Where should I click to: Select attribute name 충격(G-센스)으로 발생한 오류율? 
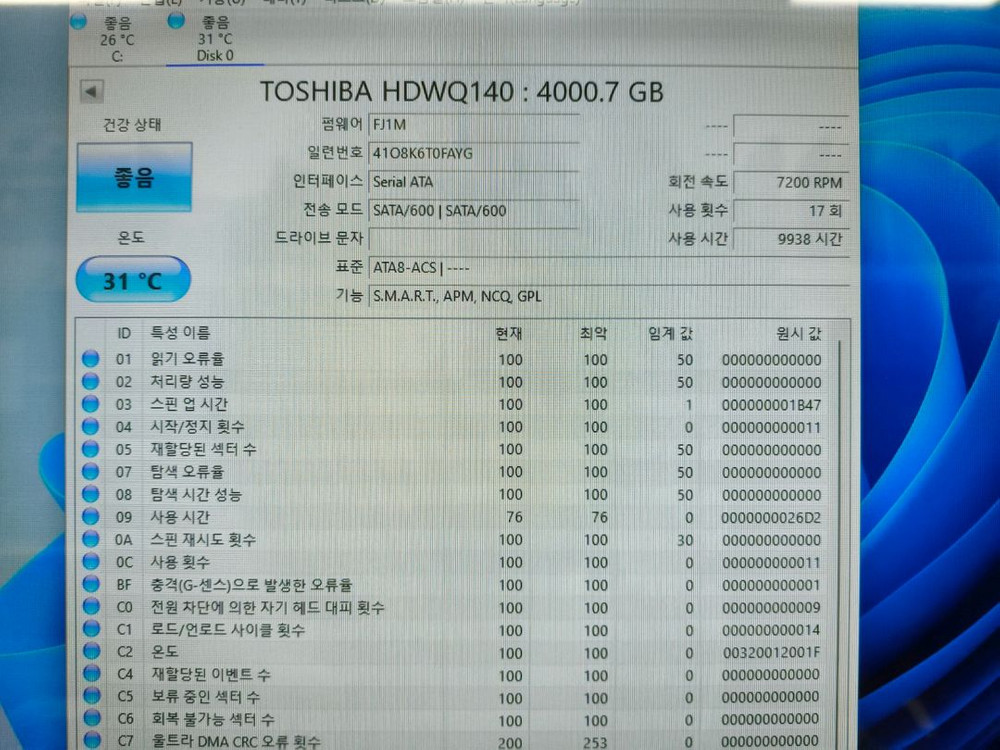251,584
